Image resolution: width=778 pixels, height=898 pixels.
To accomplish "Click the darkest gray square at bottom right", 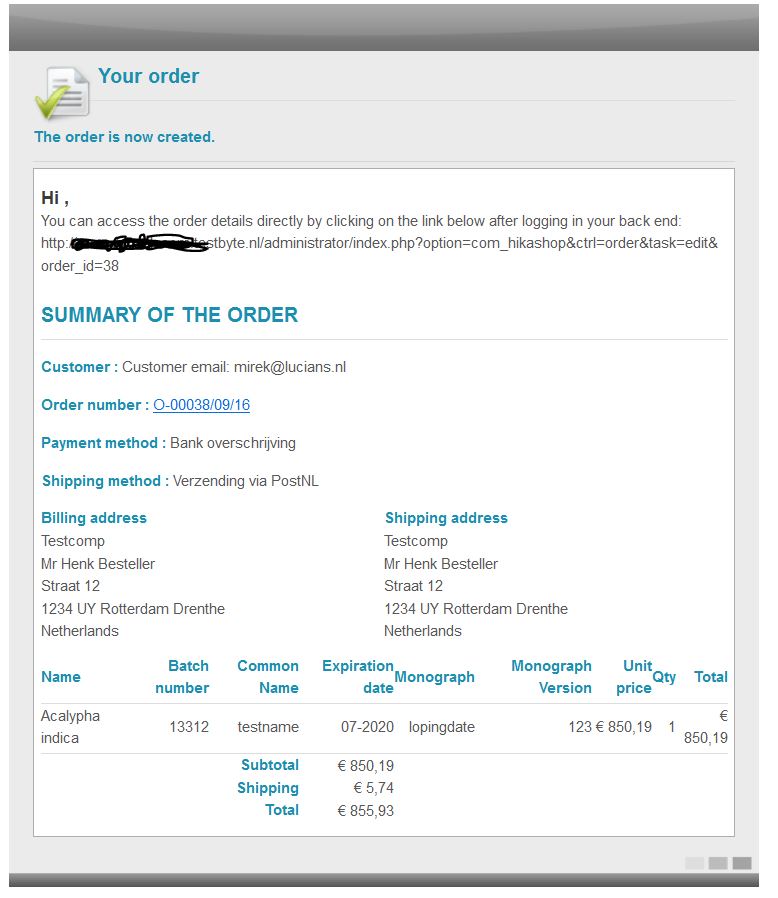I will coord(741,863).
